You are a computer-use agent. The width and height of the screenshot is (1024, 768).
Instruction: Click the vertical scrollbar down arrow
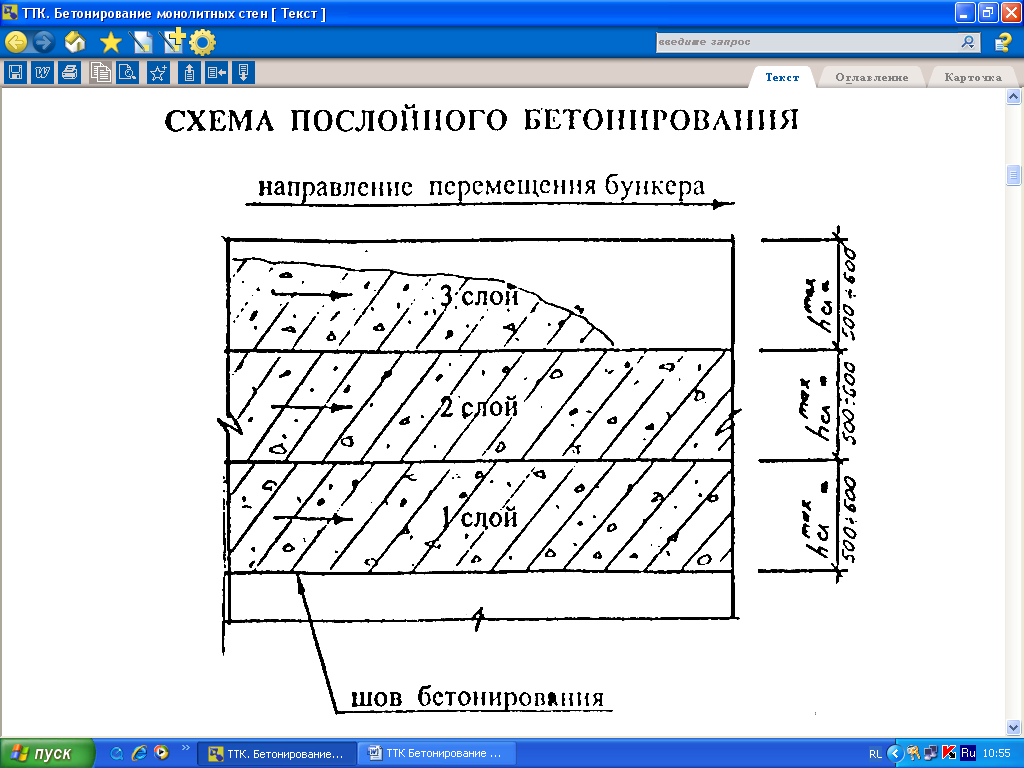coord(1014,727)
